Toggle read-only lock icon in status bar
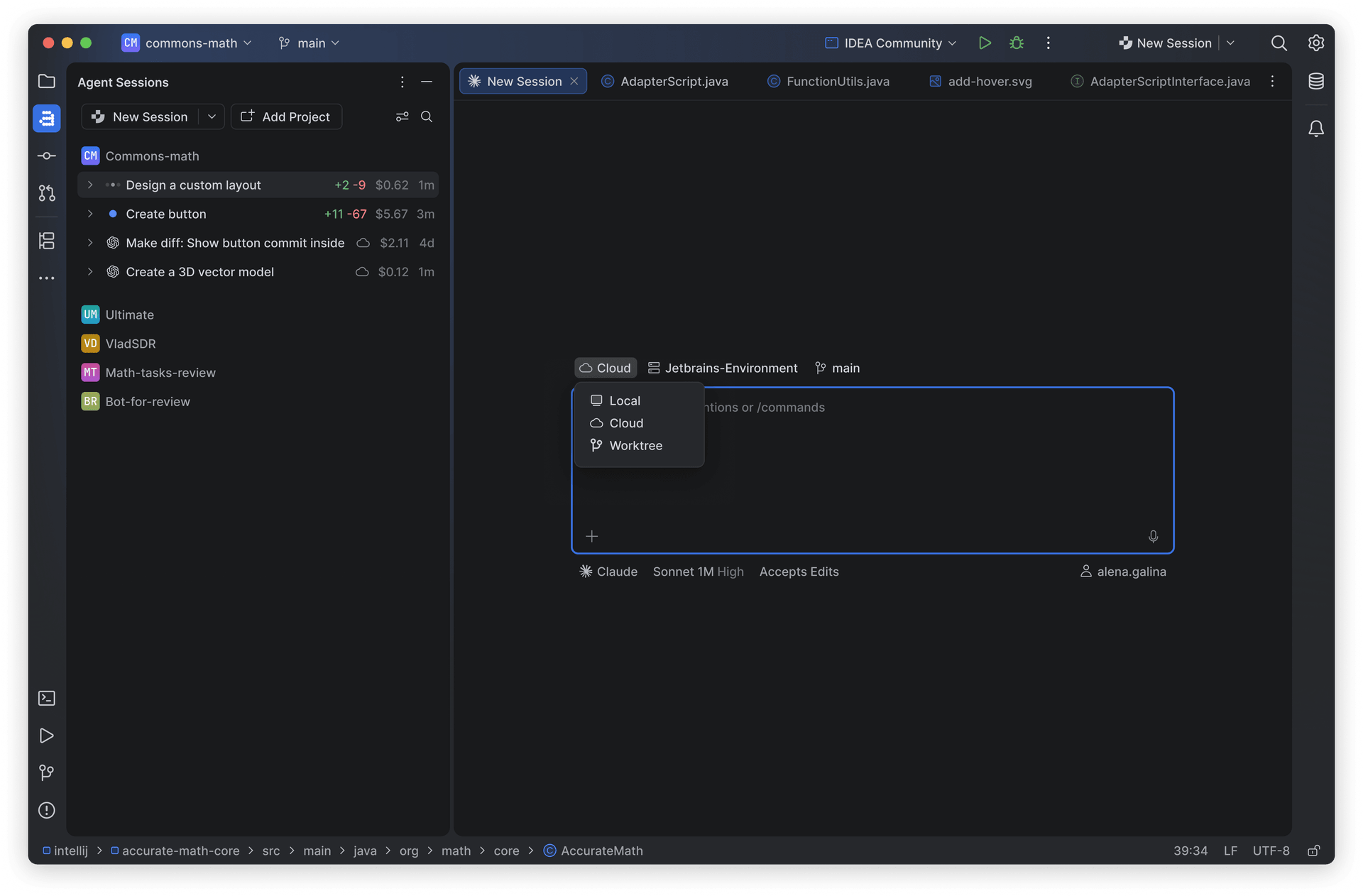Screen dimensions: 1363x896 (1313, 851)
